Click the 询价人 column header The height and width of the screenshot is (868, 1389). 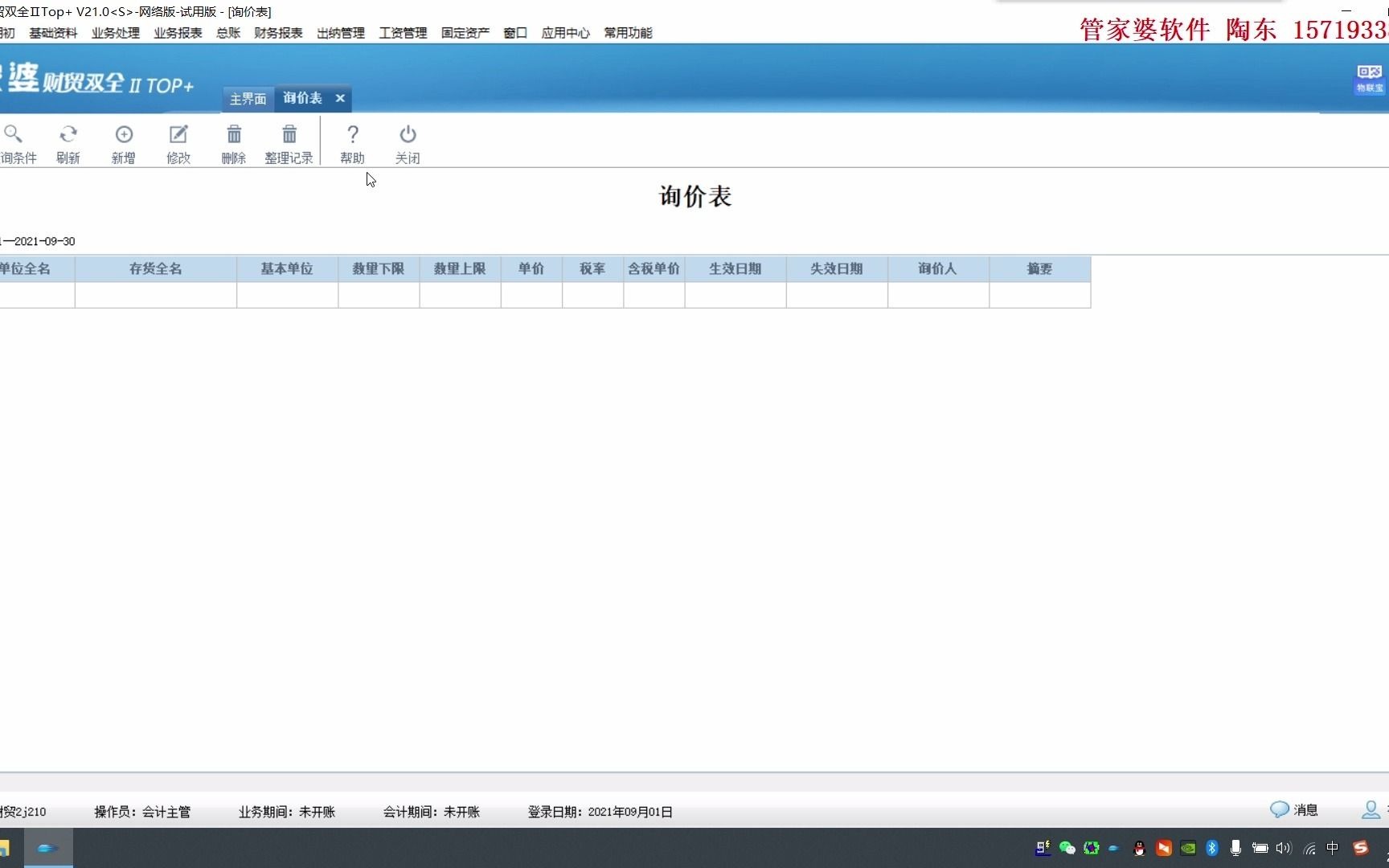click(938, 269)
